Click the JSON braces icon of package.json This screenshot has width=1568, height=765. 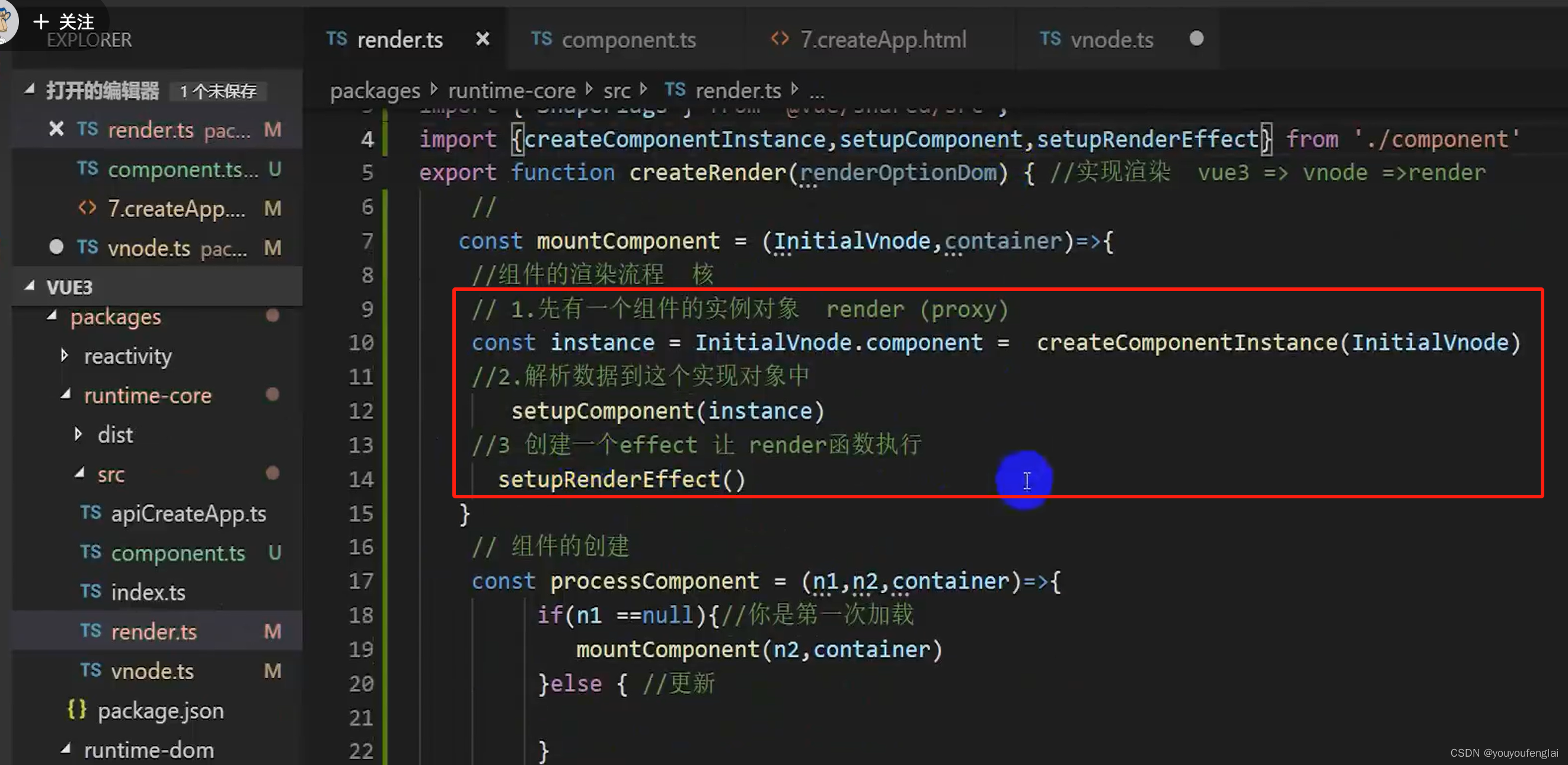[x=77, y=710]
